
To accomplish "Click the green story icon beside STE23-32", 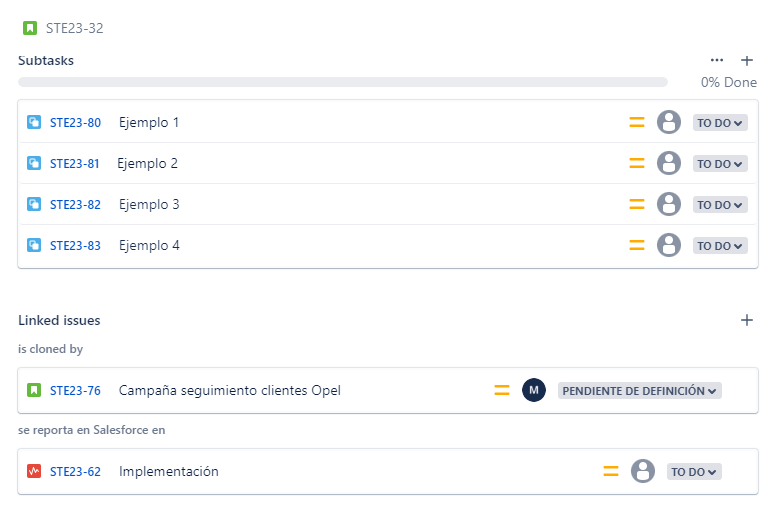I will click(30, 28).
